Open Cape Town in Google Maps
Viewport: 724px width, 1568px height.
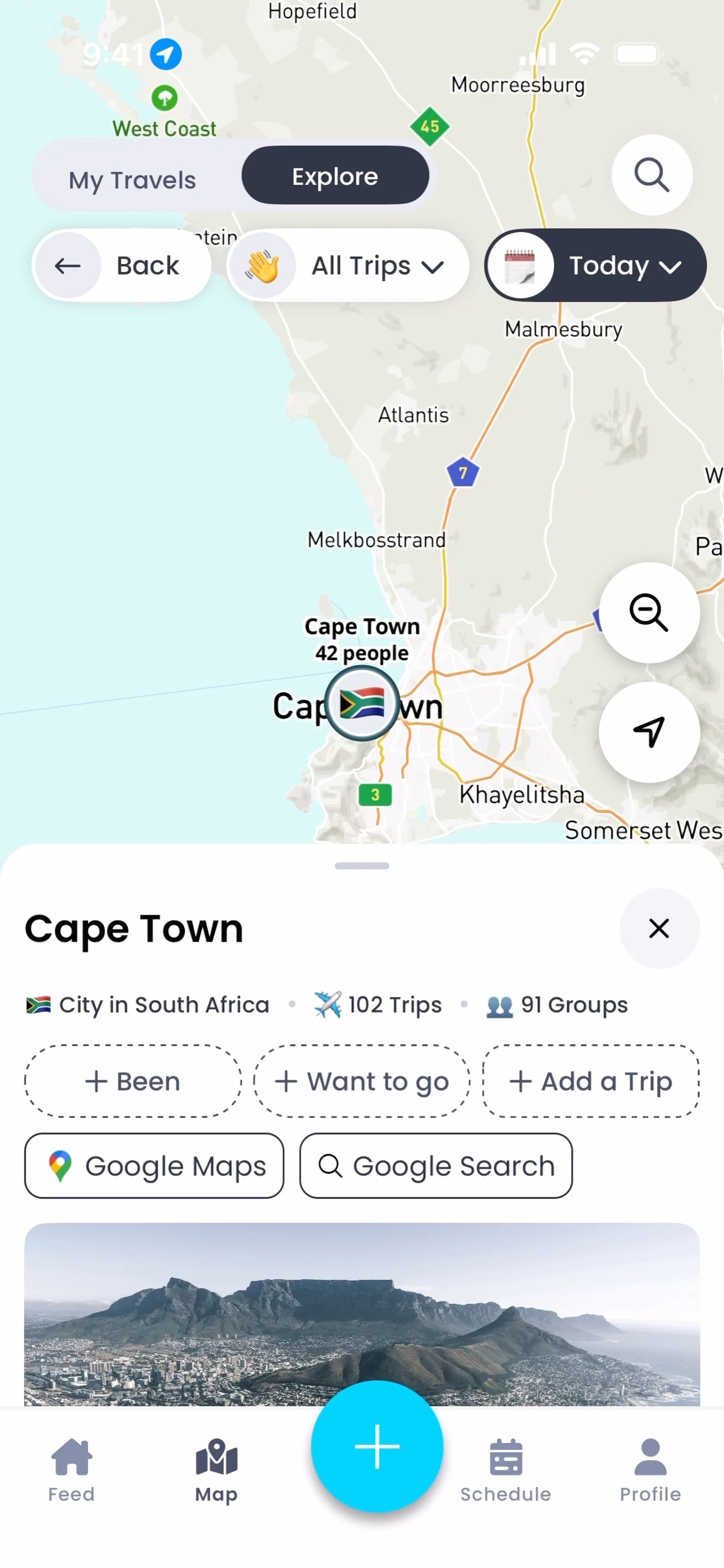[154, 1166]
